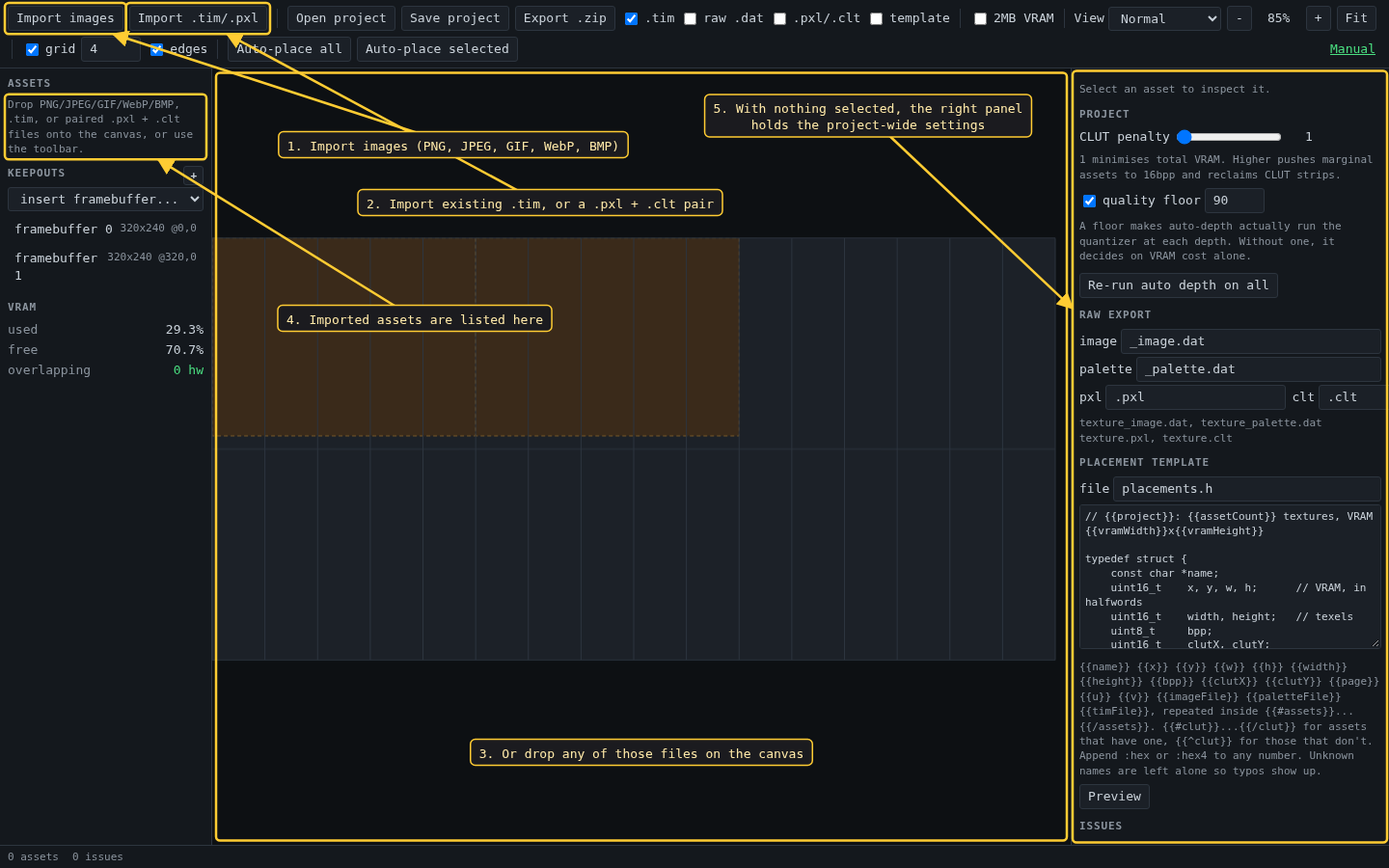Toggle the edges checkbox
The image size is (1389, 868).
click(156, 49)
